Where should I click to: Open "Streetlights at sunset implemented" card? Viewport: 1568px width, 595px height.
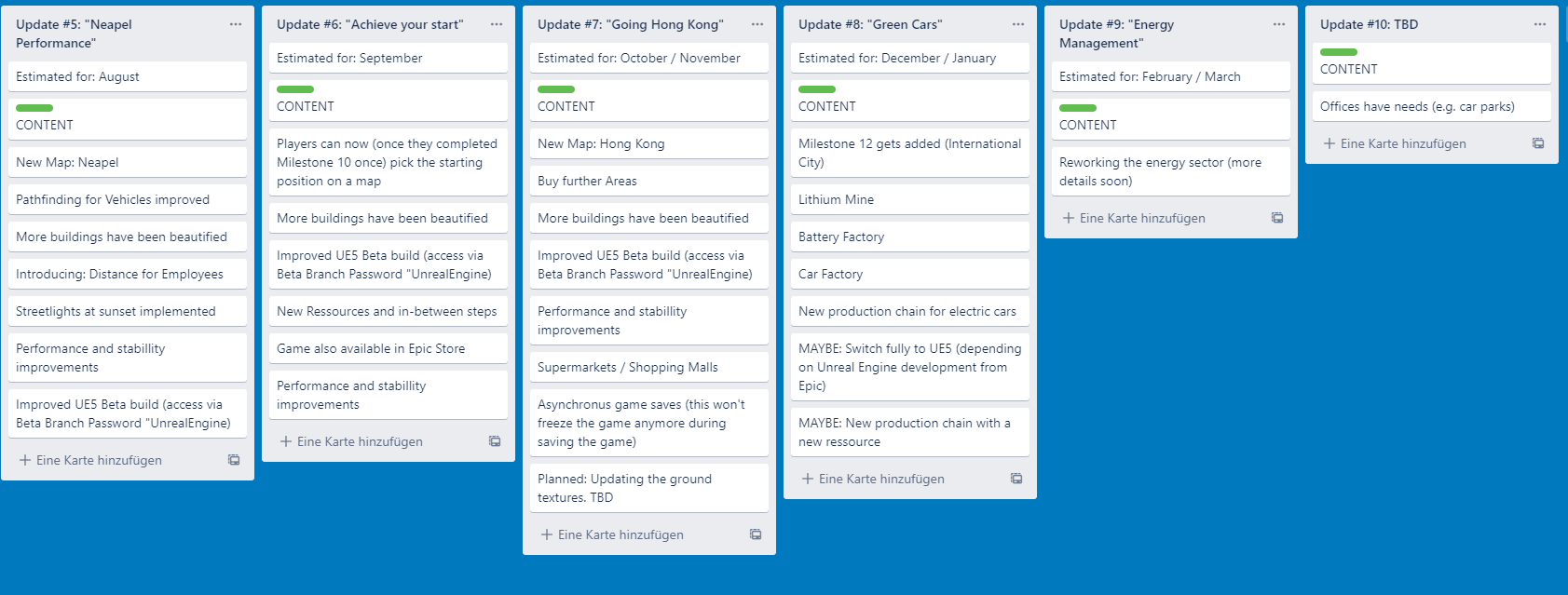127,311
